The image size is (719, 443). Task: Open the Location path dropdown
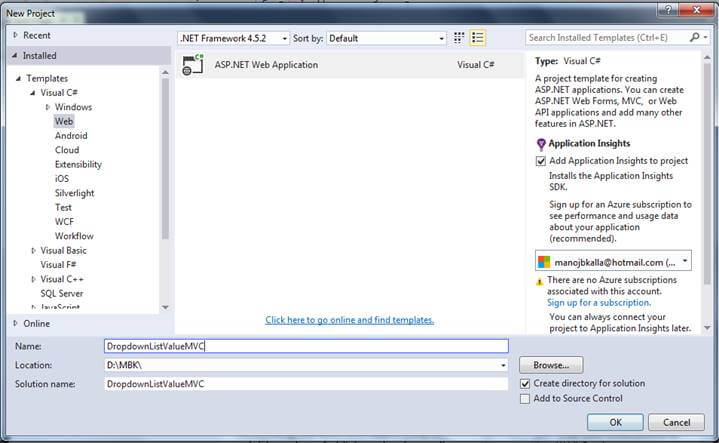click(x=503, y=365)
